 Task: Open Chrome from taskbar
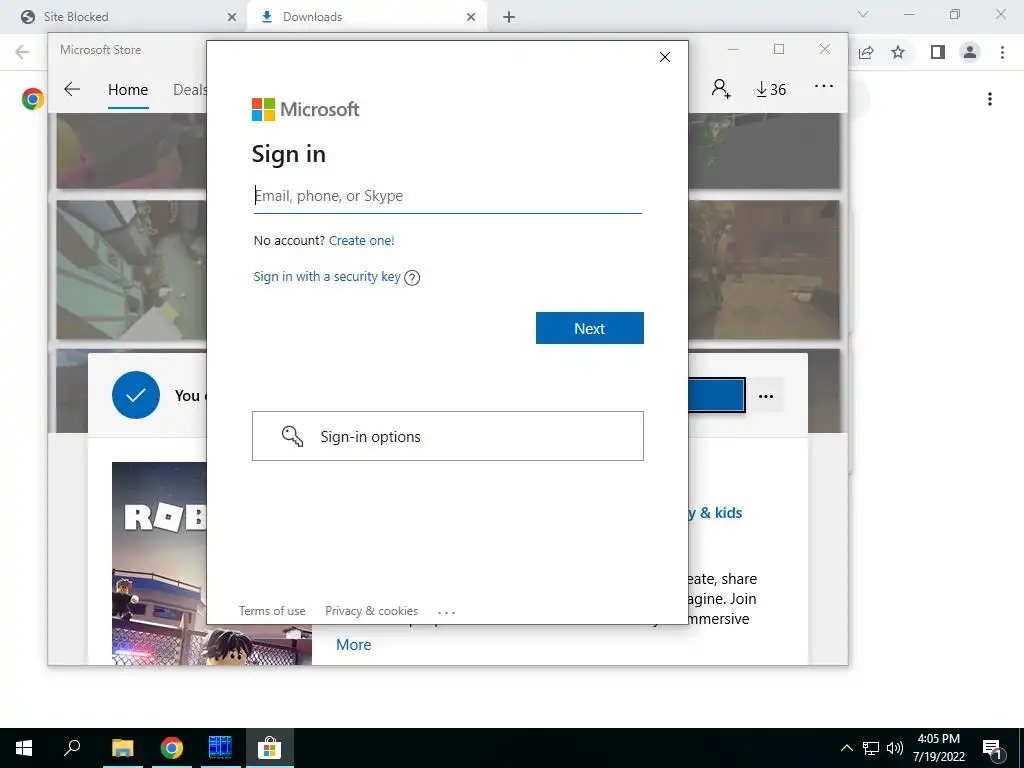172,748
